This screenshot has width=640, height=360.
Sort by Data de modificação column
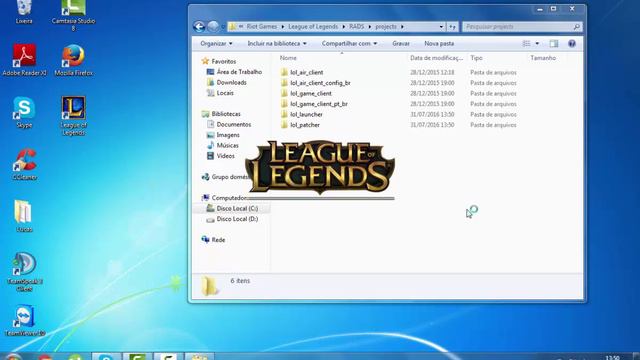pyautogui.click(x=437, y=58)
